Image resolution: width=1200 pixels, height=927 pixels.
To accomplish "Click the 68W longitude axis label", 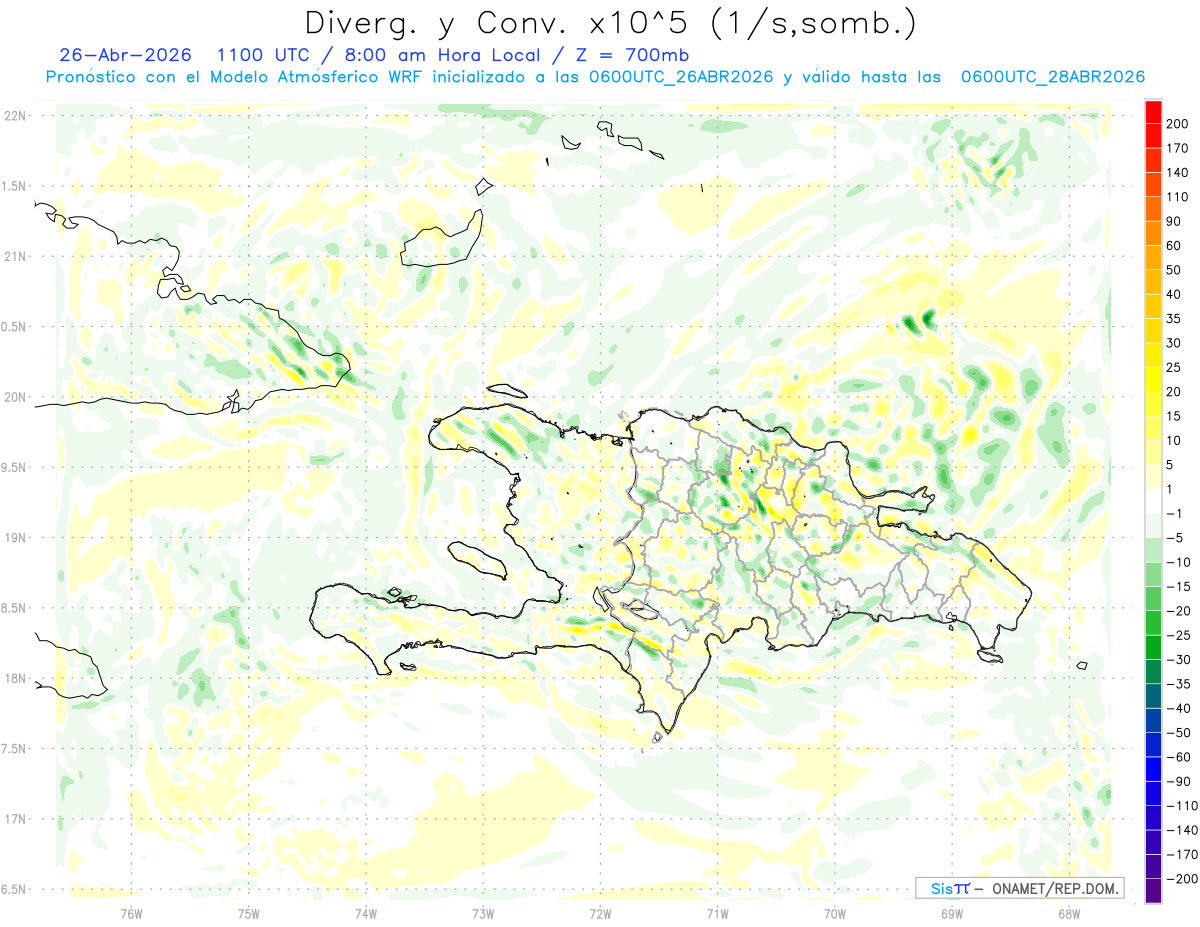I will coord(1068,912).
